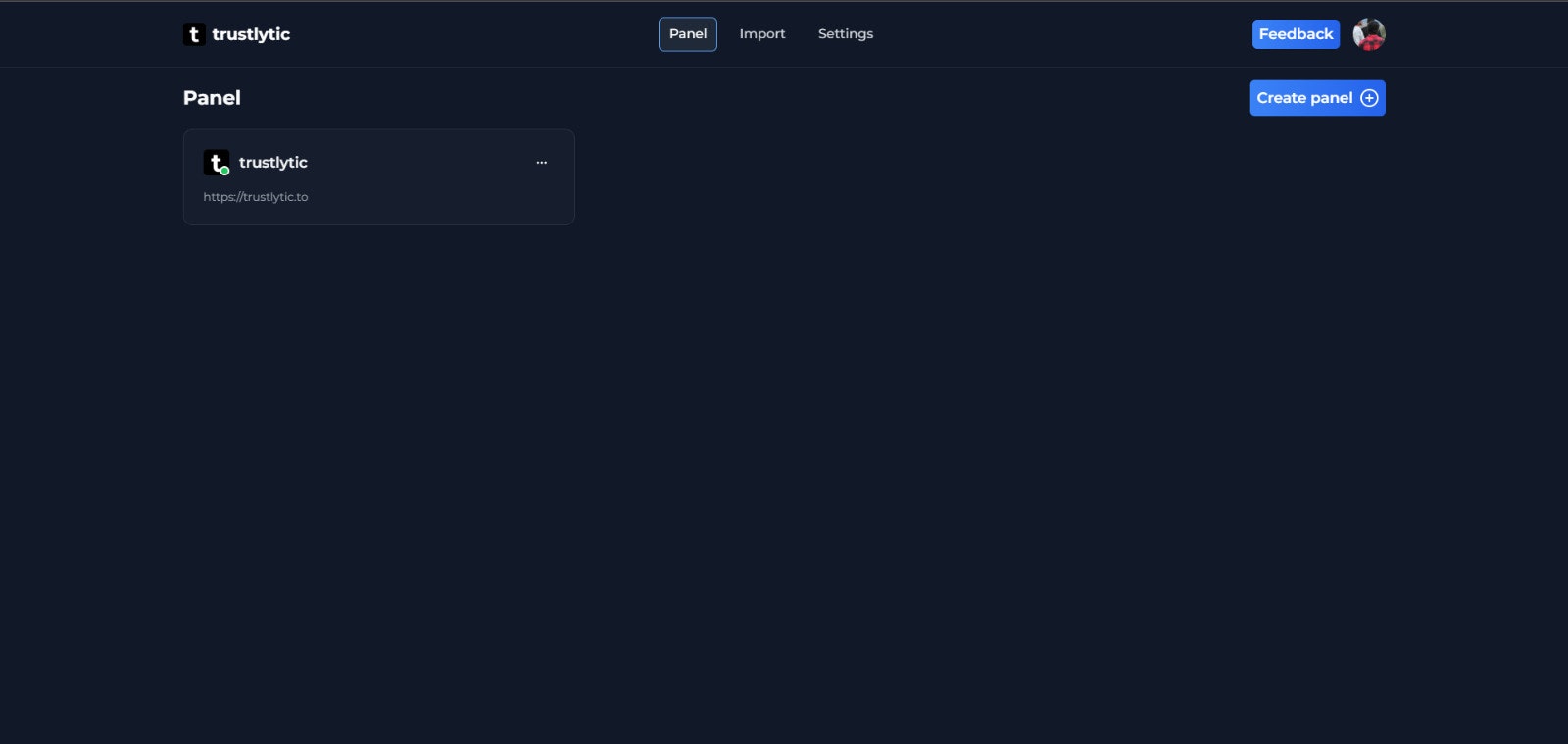Open the user profile avatar menu
Image resolution: width=1568 pixels, height=744 pixels.
pyautogui.click(x=1369, y=34)
